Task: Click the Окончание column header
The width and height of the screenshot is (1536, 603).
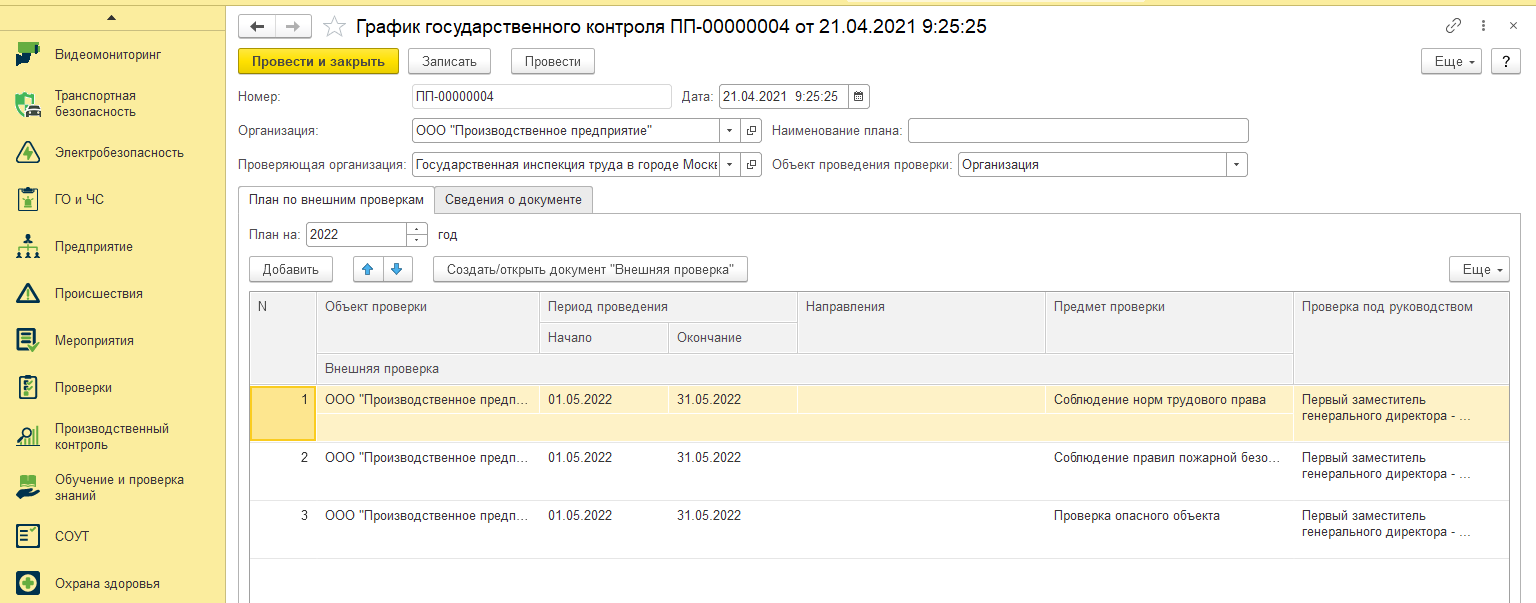Action: click(732, 338)
